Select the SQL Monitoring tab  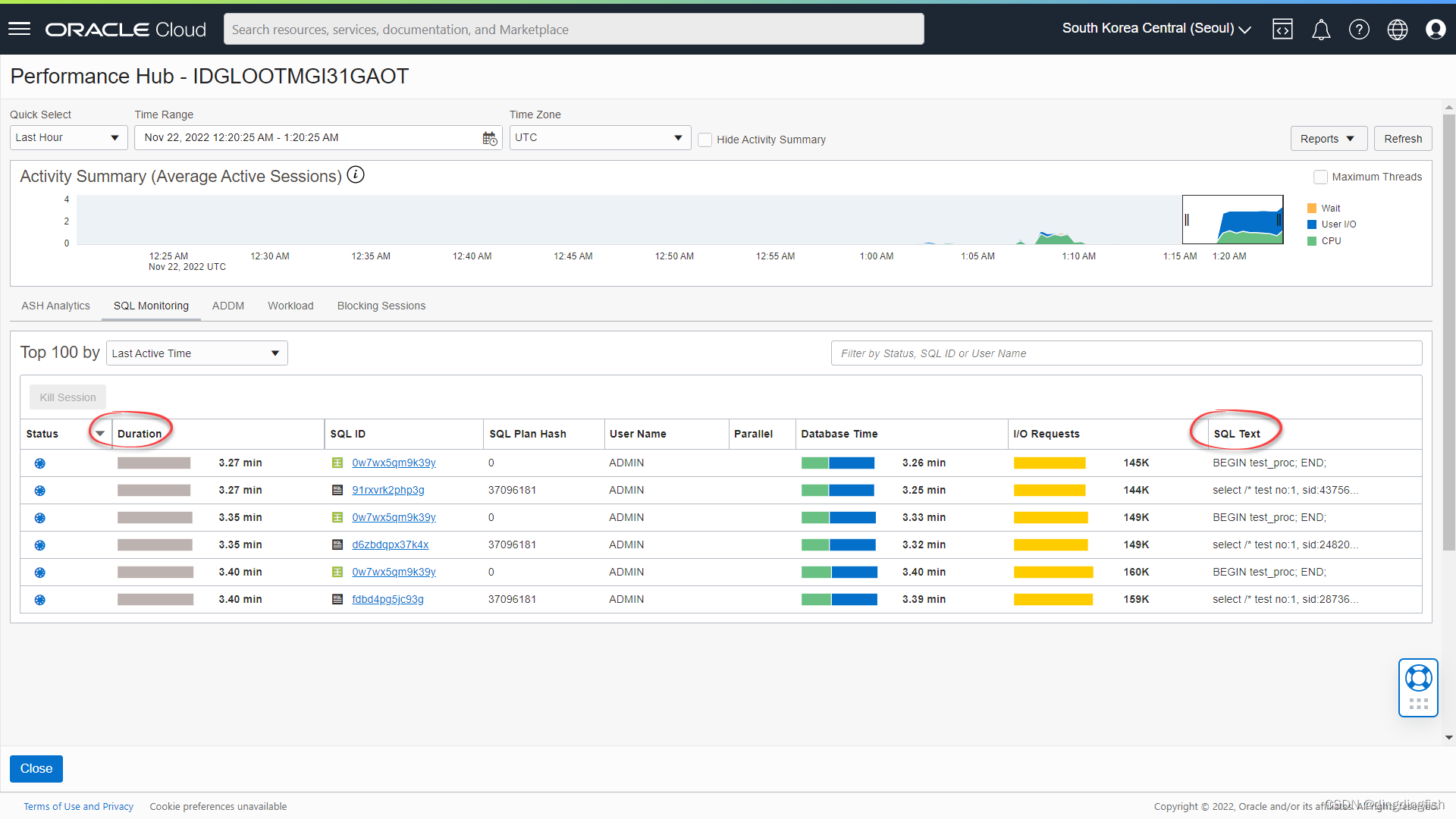[x=151, y=306]
